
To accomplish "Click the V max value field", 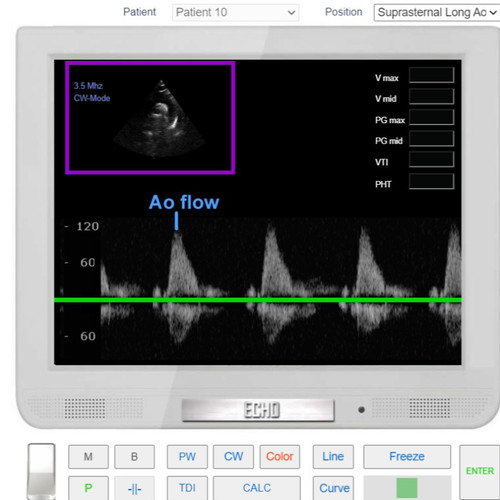I will 431,75.
